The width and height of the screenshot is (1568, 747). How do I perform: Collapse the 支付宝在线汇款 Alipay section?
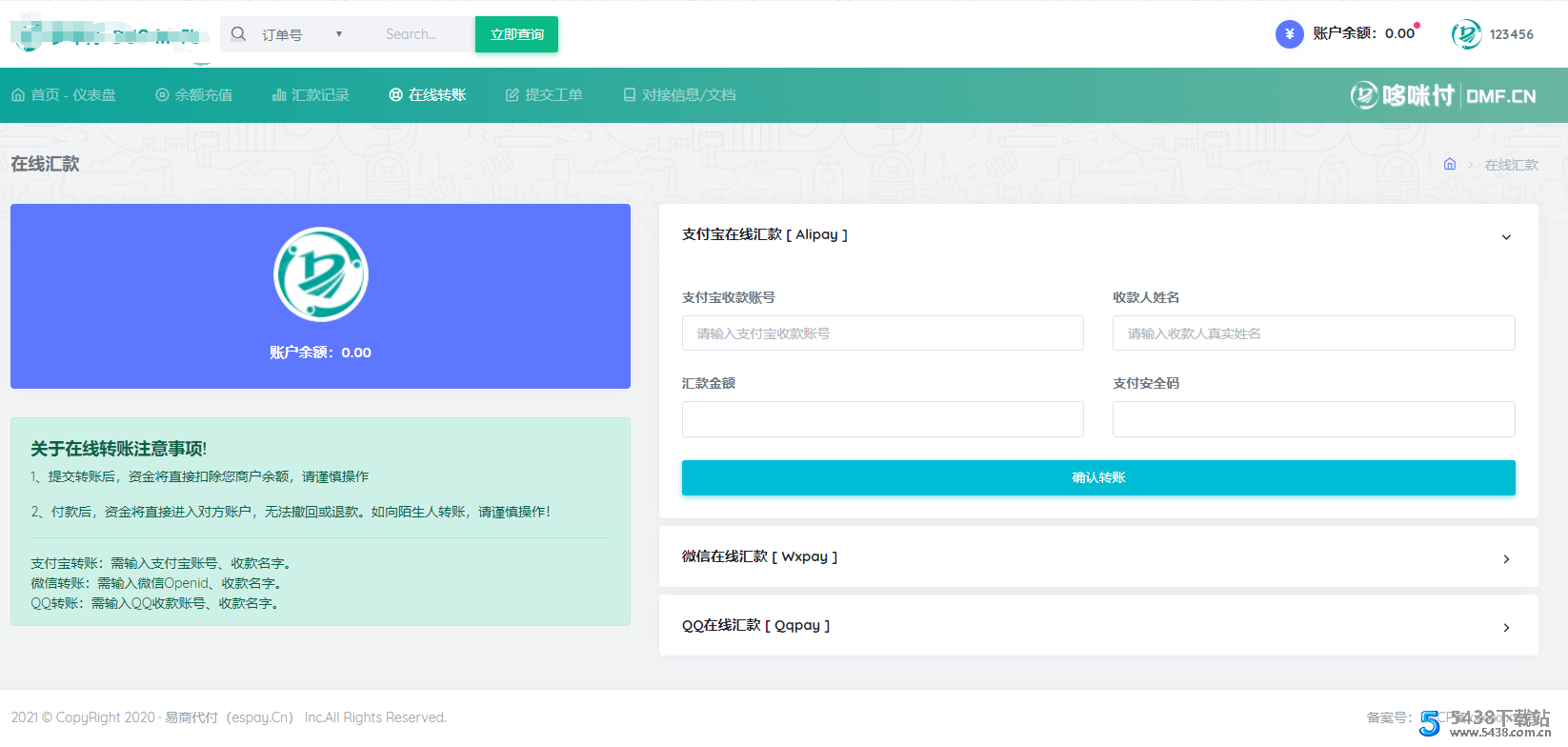point(1506,236)
